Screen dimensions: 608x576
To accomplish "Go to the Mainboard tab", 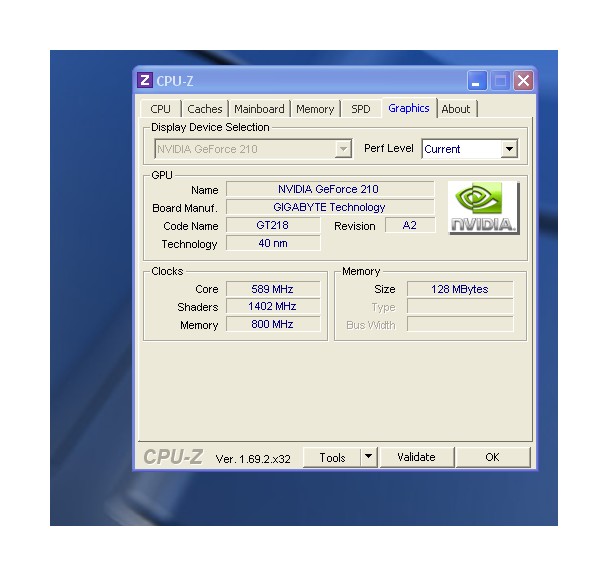I will [x=259, y=109].
